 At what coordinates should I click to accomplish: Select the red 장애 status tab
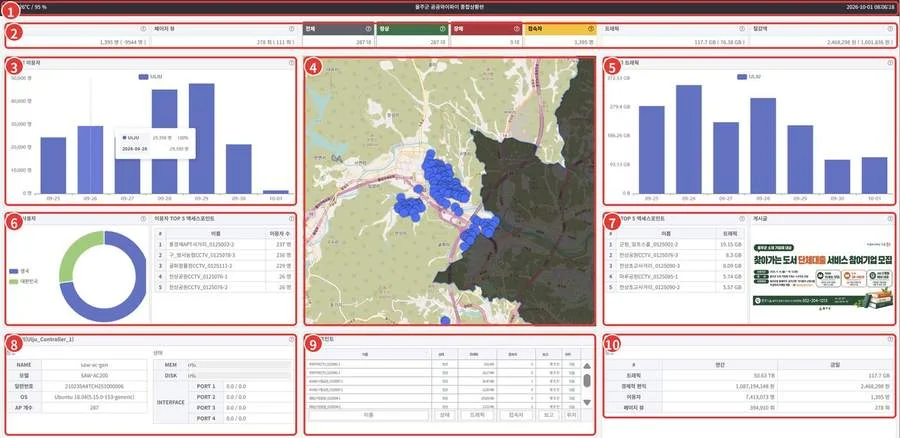(x=486, y=28)
